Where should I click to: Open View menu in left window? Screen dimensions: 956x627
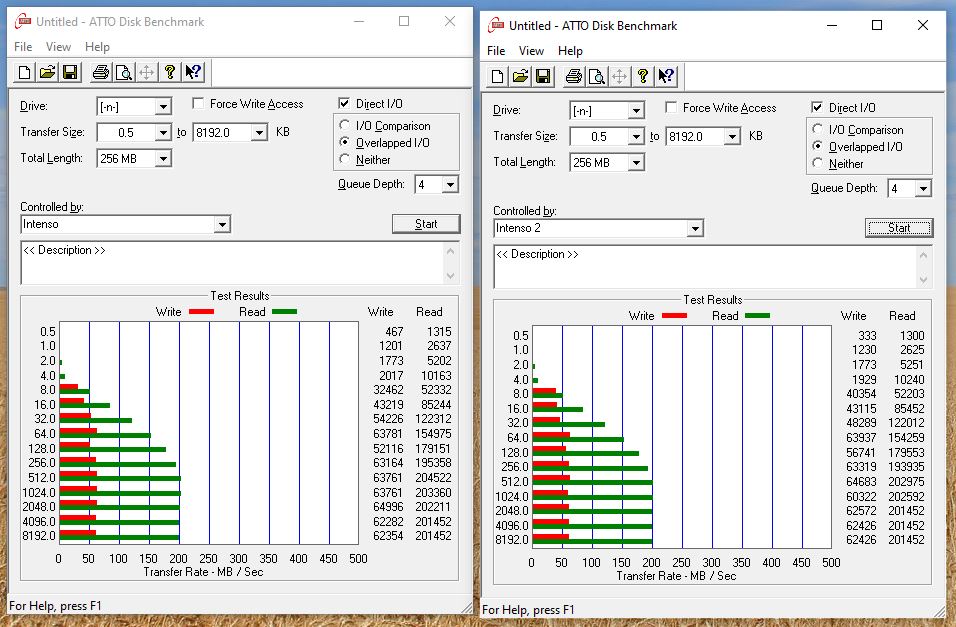click(x=59, y=47)
